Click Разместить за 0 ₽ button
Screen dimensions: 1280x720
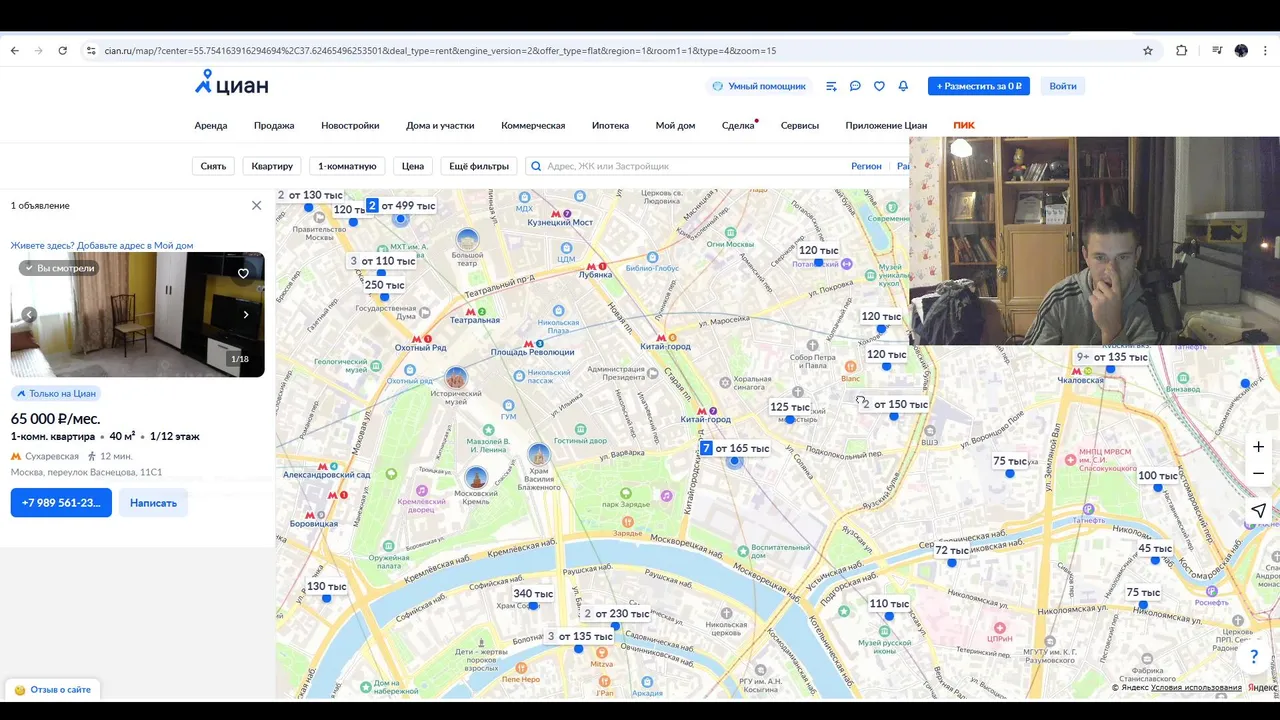click(x=978, y=86)
